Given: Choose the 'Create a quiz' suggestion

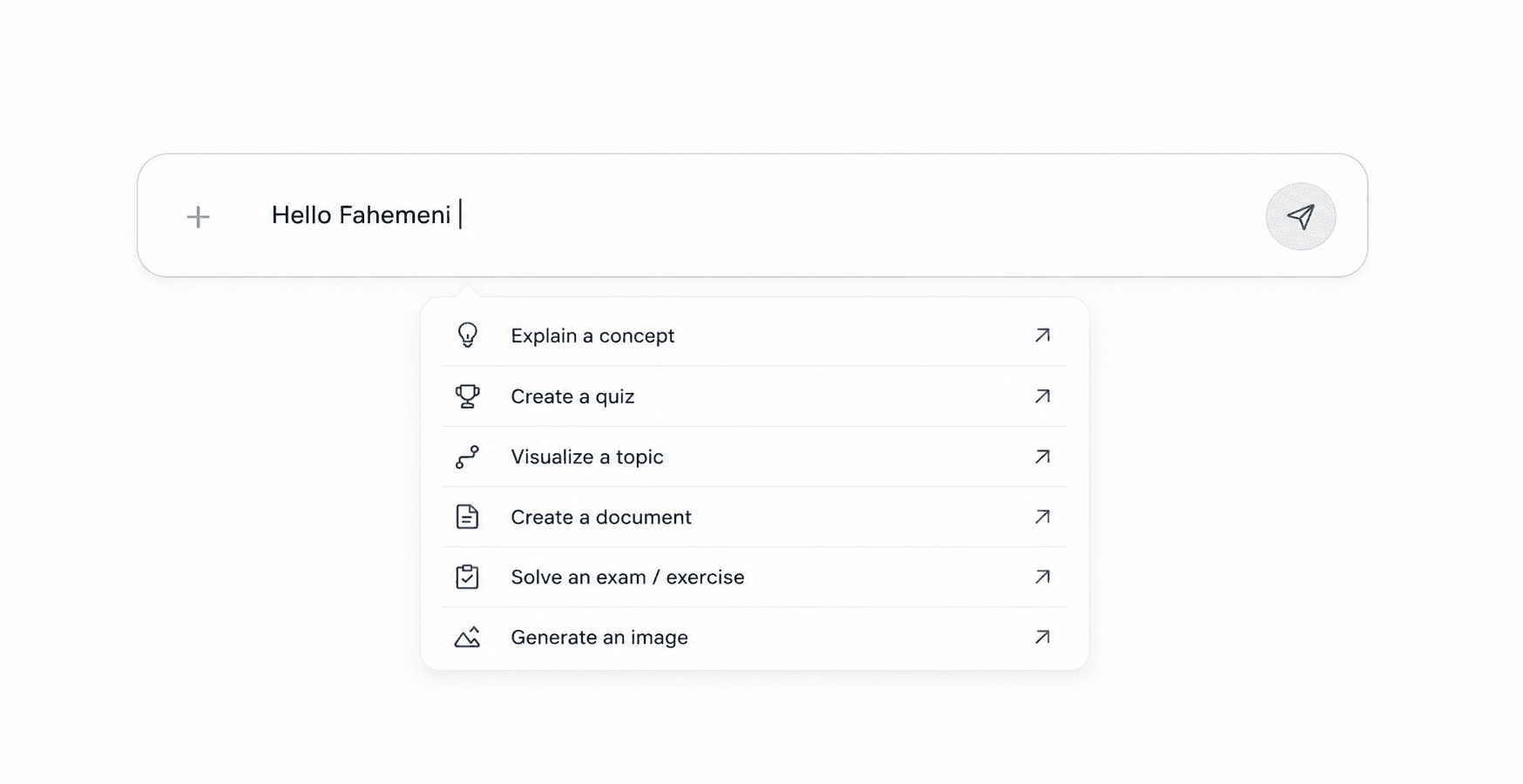Looking at the screenshot, I should tap(755, 396).
